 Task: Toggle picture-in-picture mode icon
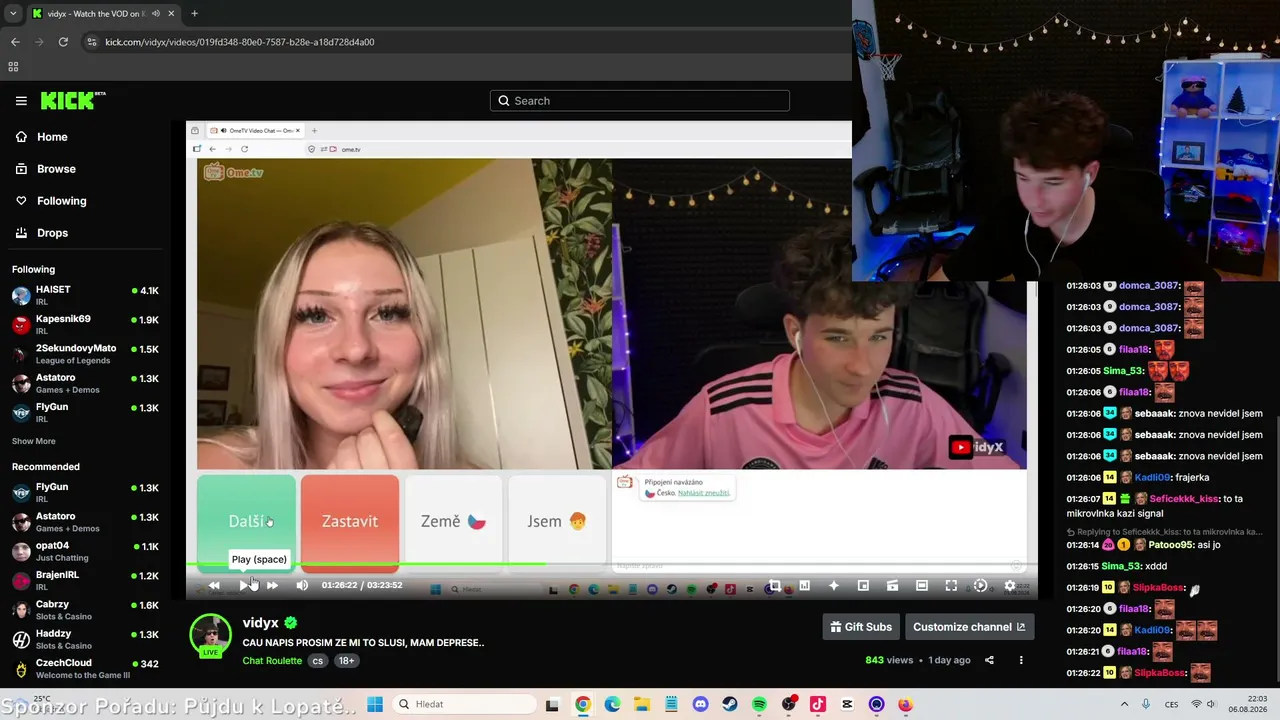coord(863,586)
